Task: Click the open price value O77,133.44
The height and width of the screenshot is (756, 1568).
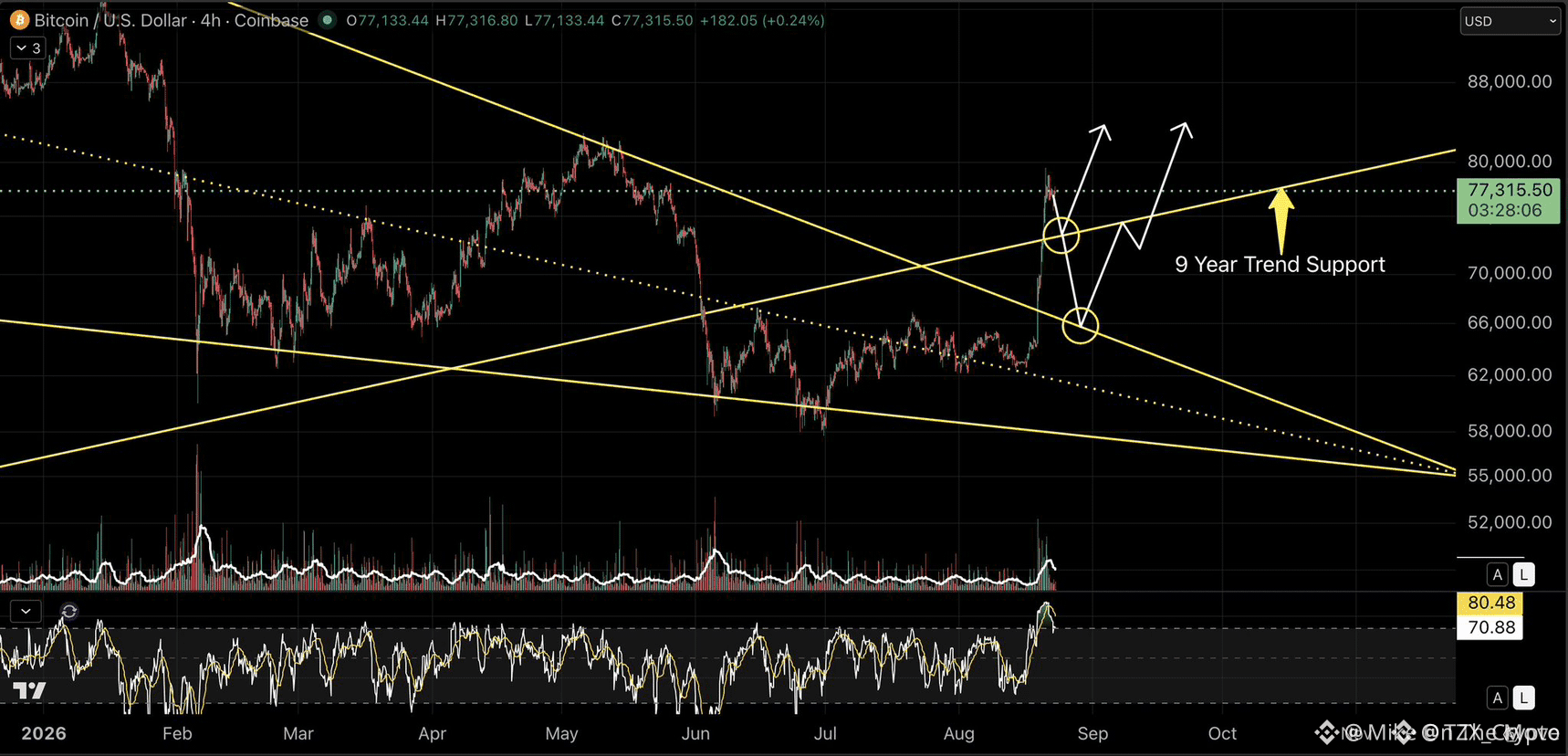Action: pos(387,20)
